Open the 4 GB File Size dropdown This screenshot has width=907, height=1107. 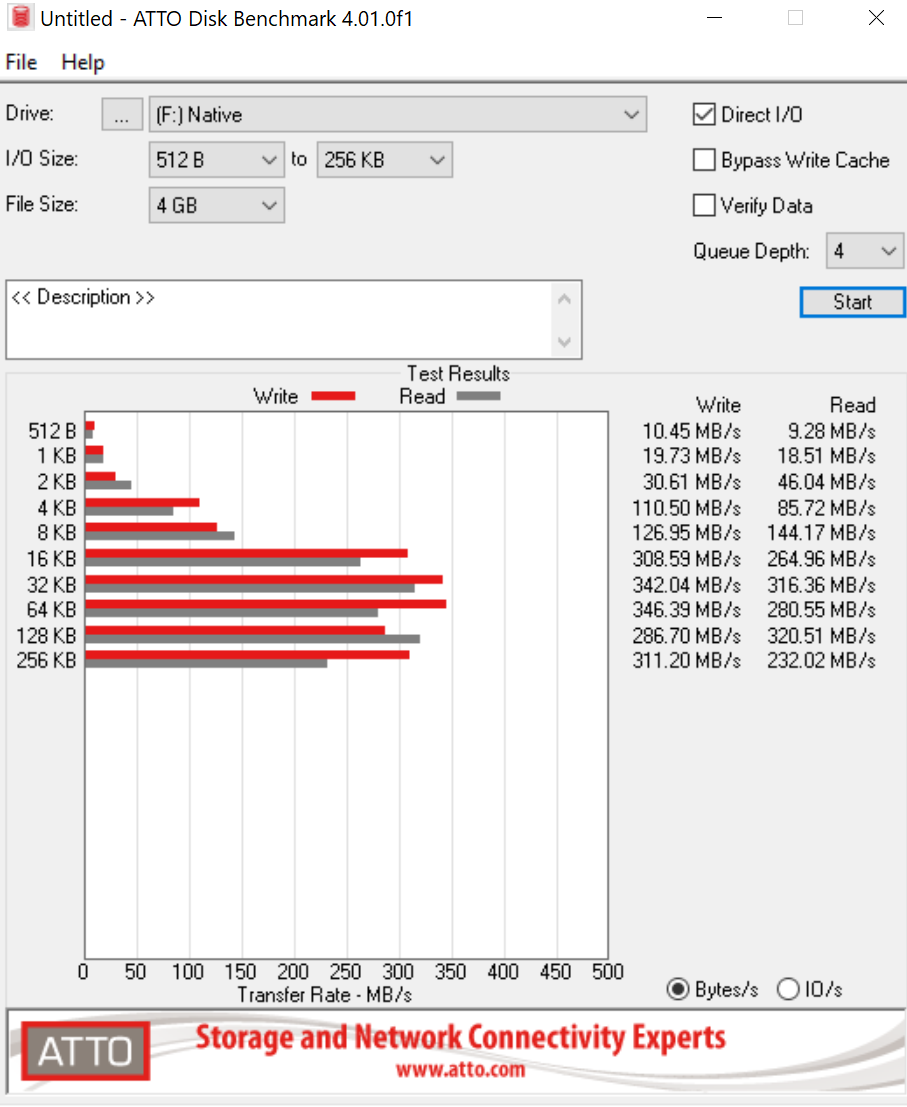216,205
